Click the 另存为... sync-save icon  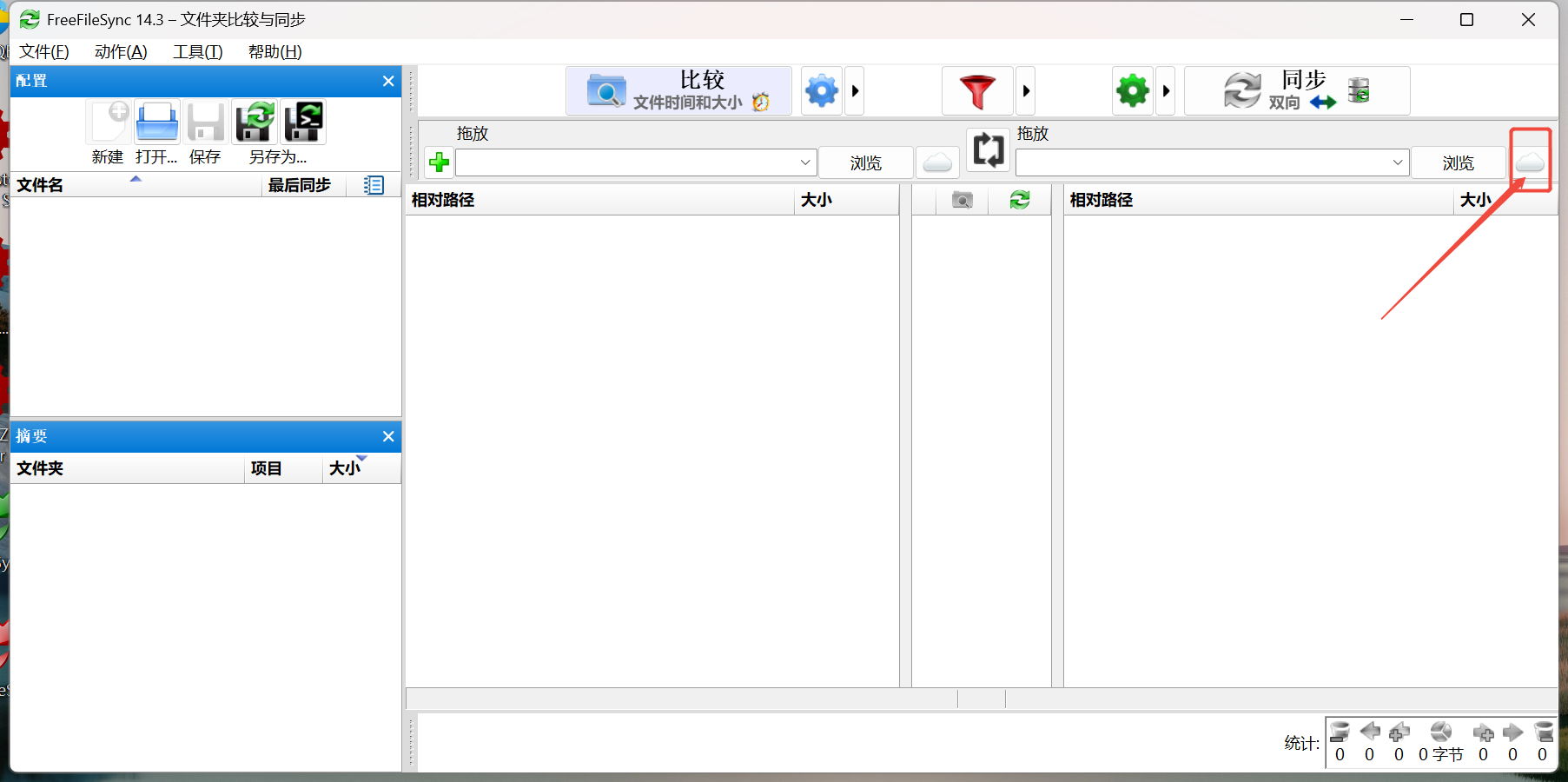coord(255,122)
